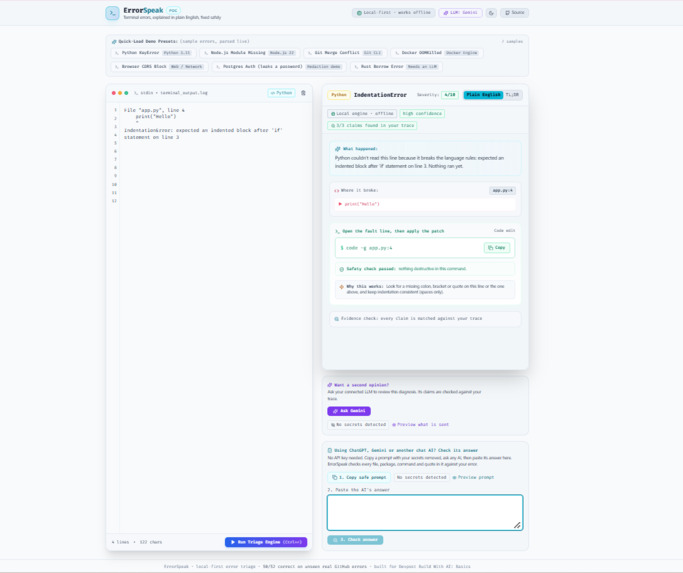Load the Browser CORS Block preset
The width and height of the screenshot is (683, 573).
[159, 67]
